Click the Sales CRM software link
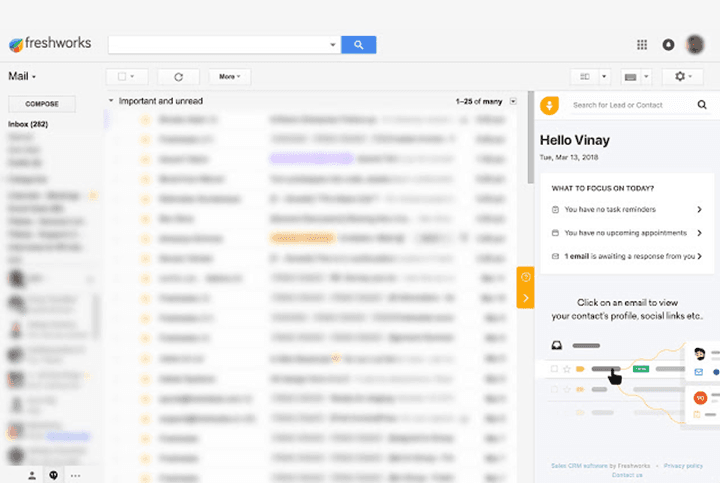The image size is (720, 483). click(579, 466)
